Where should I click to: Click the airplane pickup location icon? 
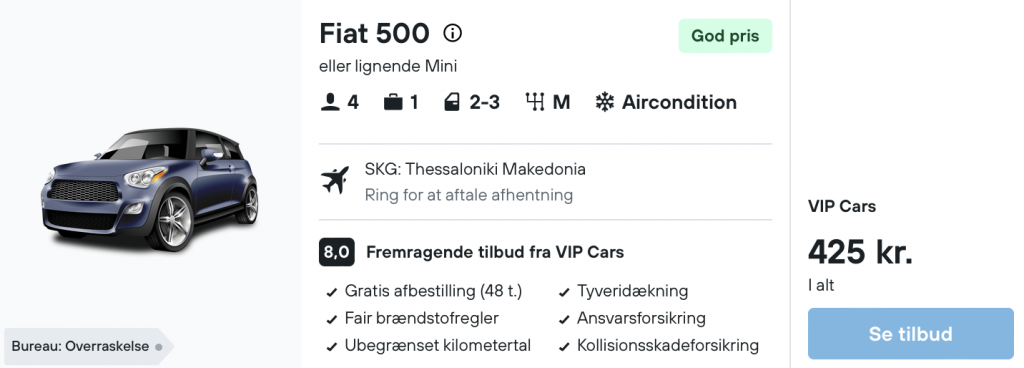pyautogui.click(x=335, y=181)
